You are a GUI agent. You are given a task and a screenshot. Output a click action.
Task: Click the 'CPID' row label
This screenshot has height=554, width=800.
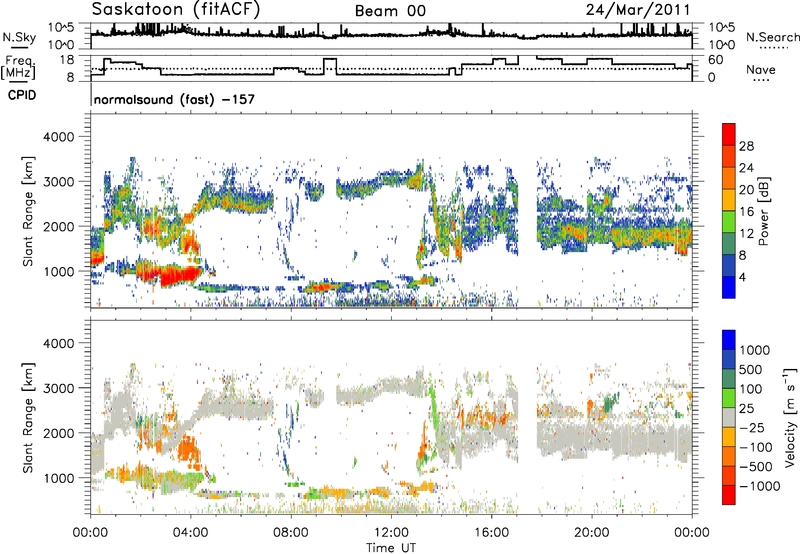click(22, 95)
